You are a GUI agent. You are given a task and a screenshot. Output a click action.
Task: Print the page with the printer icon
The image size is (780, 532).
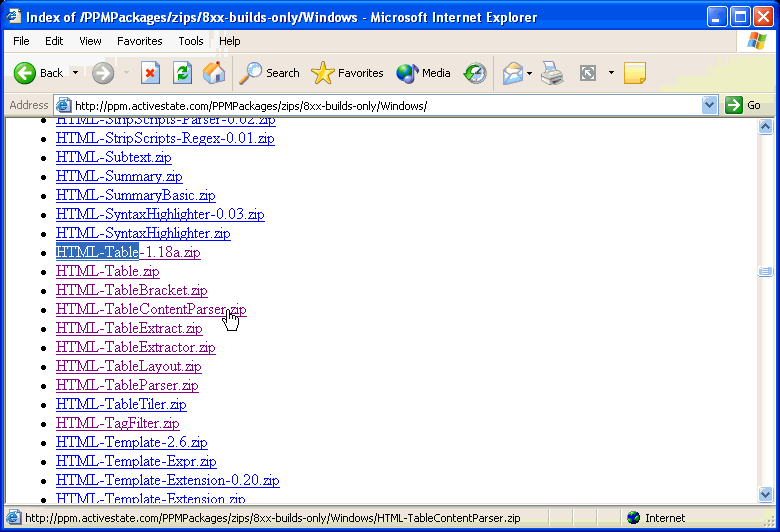(552, 73)
